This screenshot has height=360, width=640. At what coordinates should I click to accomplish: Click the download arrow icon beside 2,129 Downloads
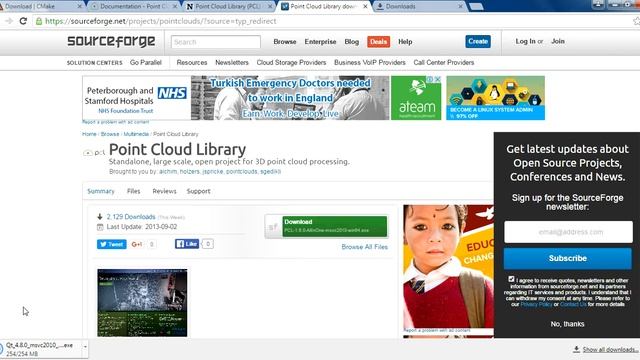pos(100,217)
